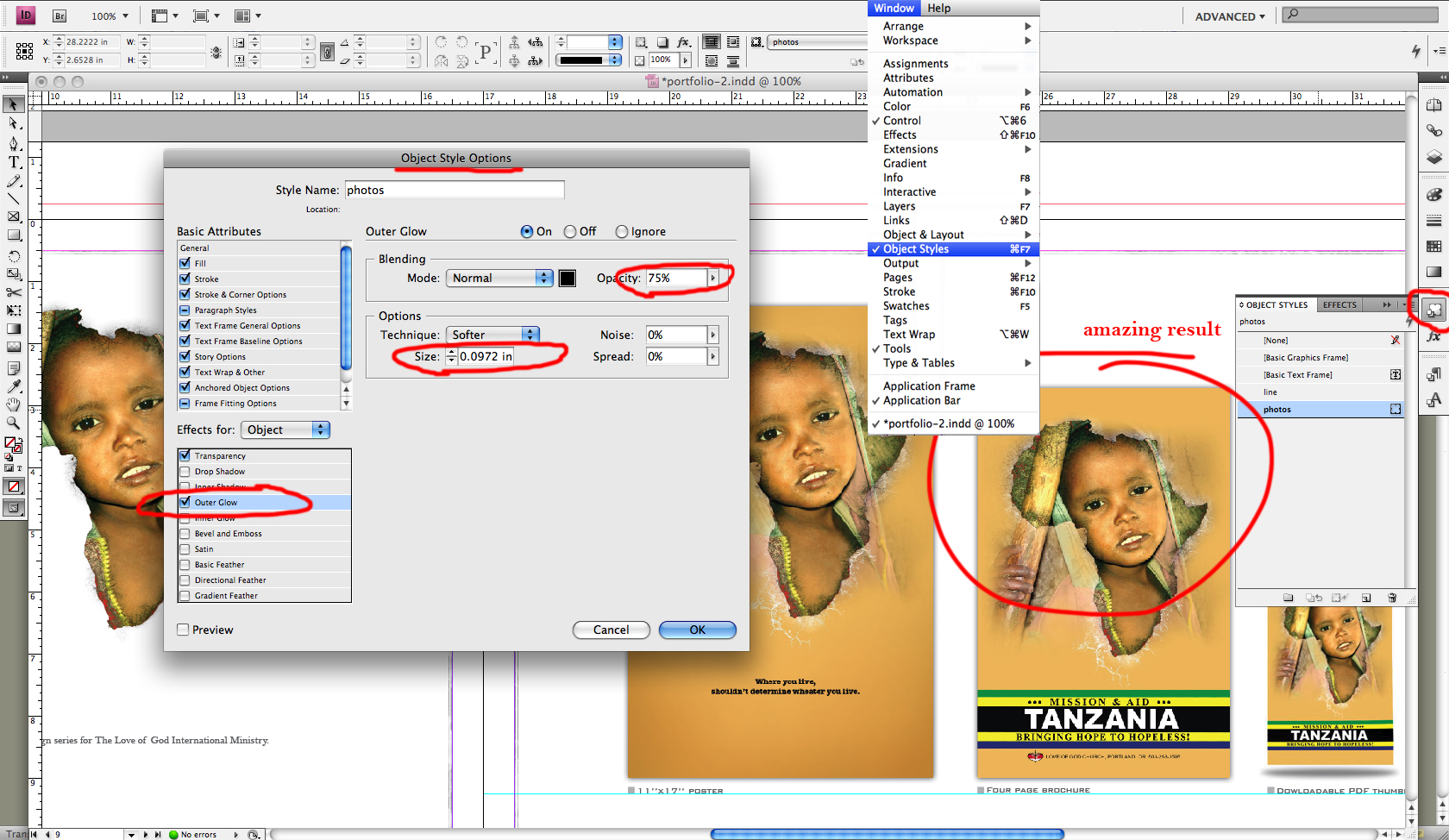The image size is (1449, 840).
Task: Pick the Scissors tool
Action: click(x=14, y=292)
